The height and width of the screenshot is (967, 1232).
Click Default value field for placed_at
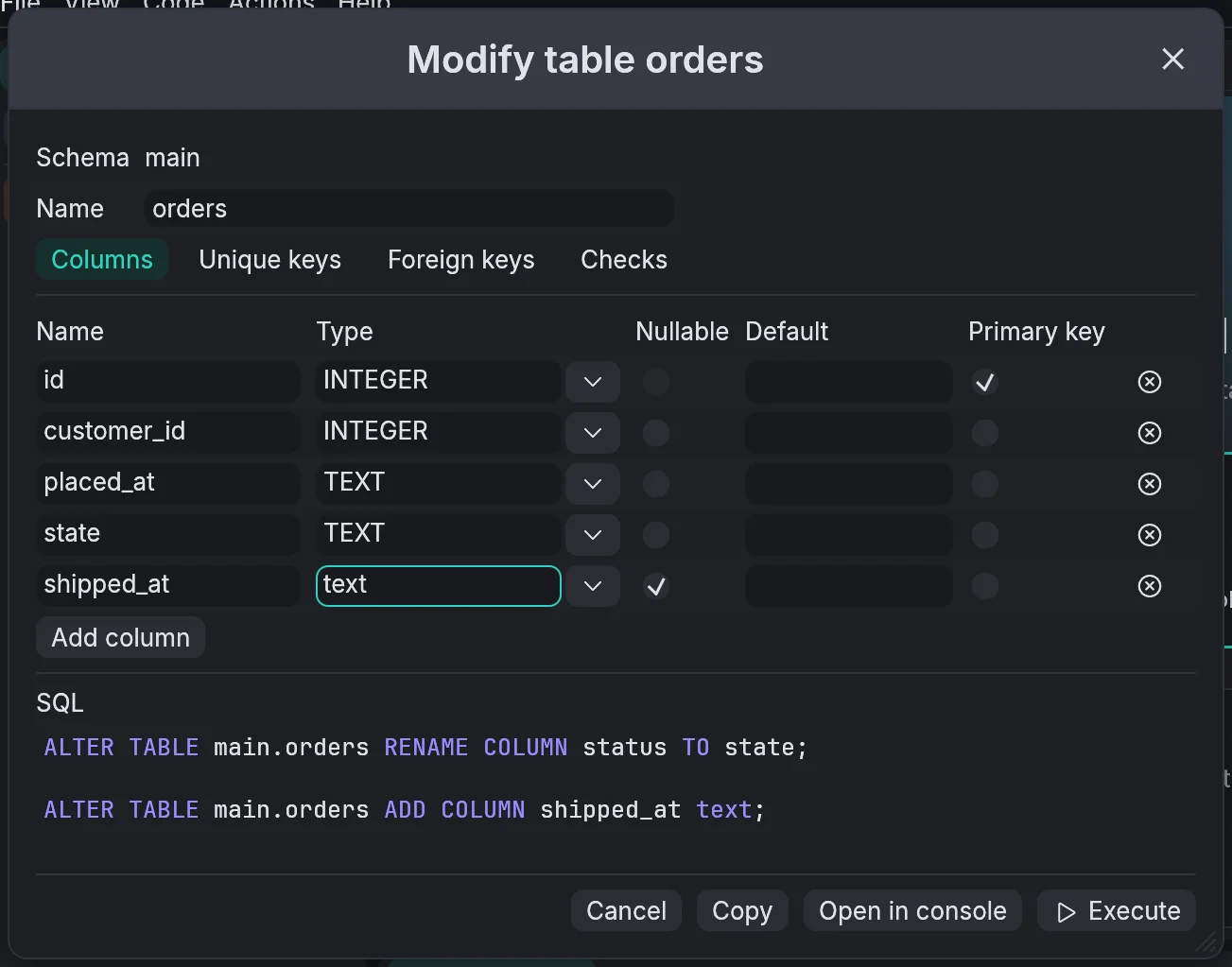(849, 484)
